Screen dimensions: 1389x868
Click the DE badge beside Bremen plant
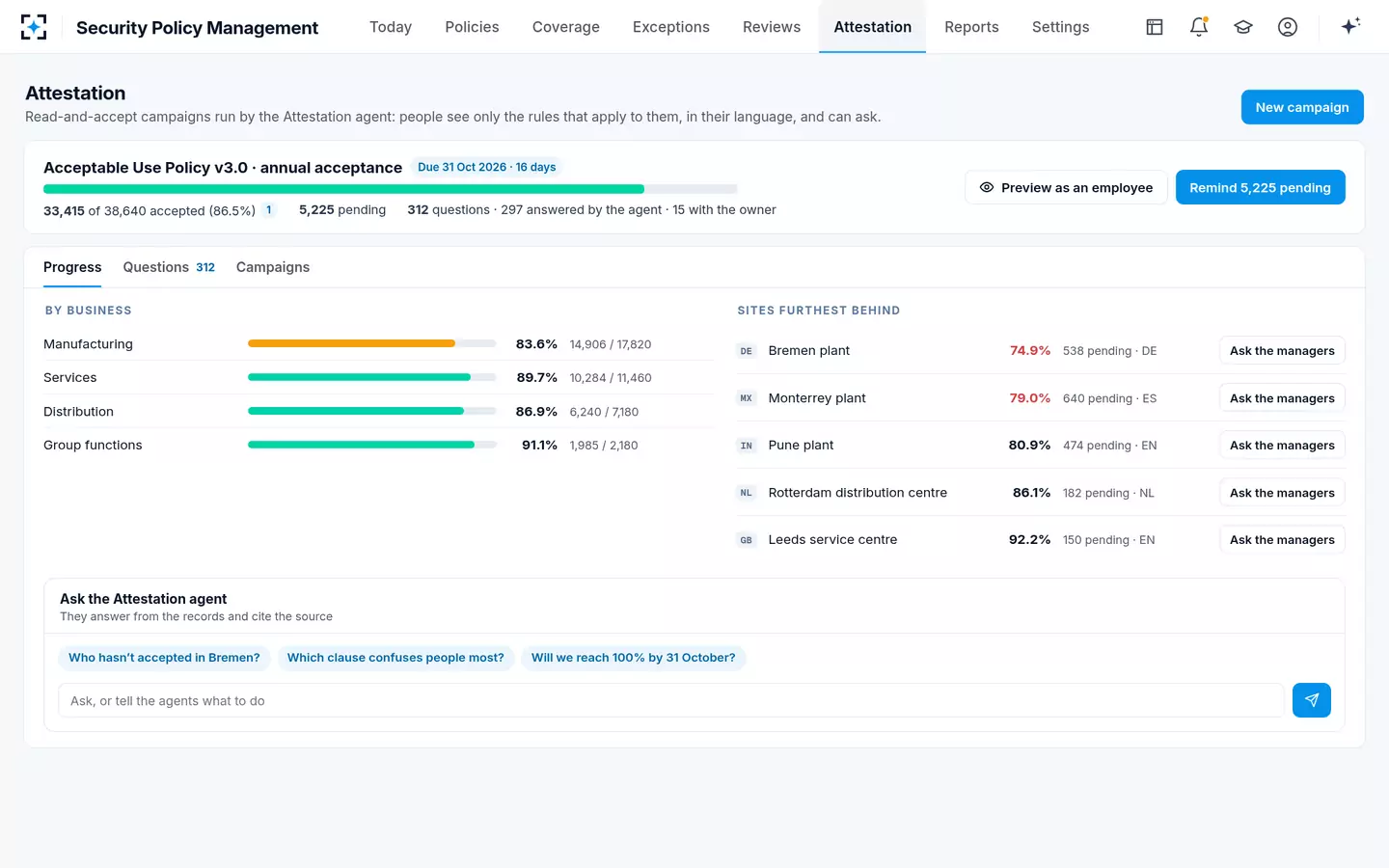746,351
